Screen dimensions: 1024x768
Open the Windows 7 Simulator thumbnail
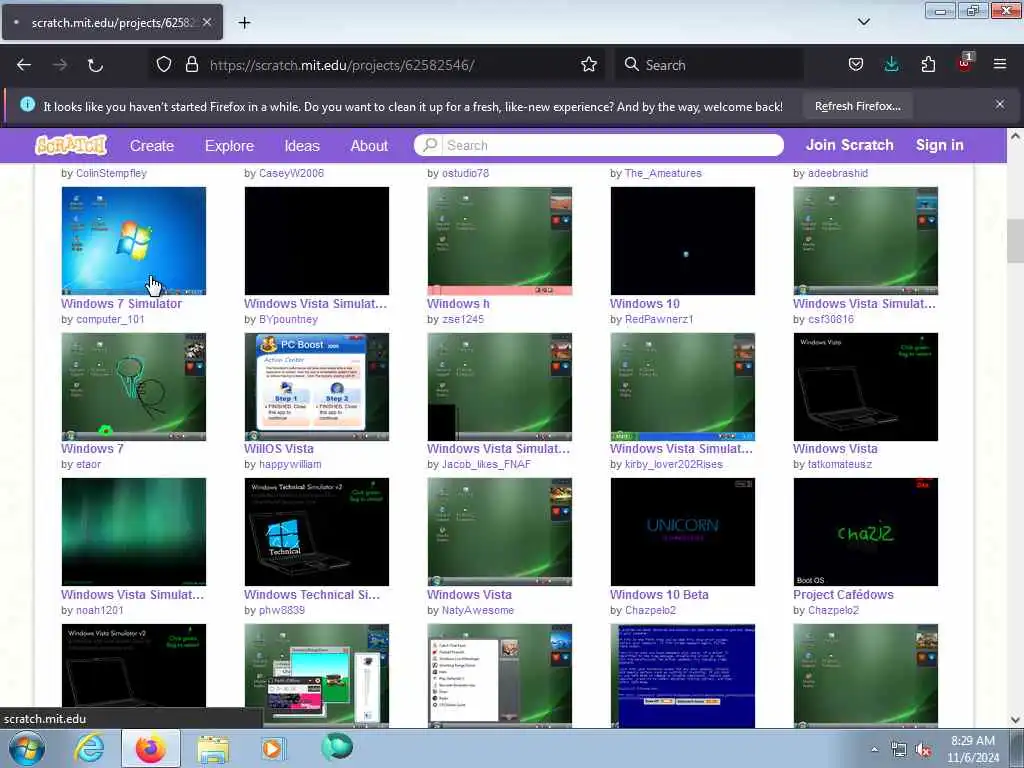pyautogui.click(x=134, y=240)
